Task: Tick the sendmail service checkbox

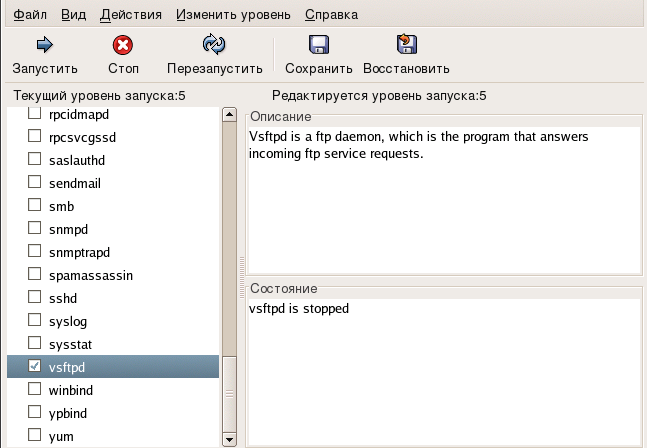Action: click(35, 183)
